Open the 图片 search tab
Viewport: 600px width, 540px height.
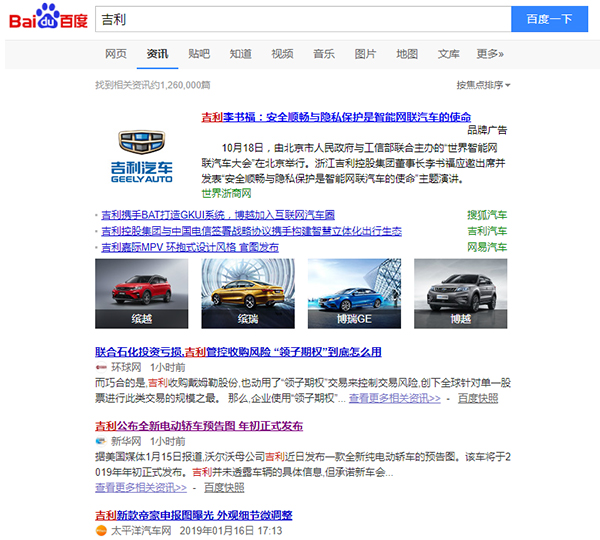(366, 54)
